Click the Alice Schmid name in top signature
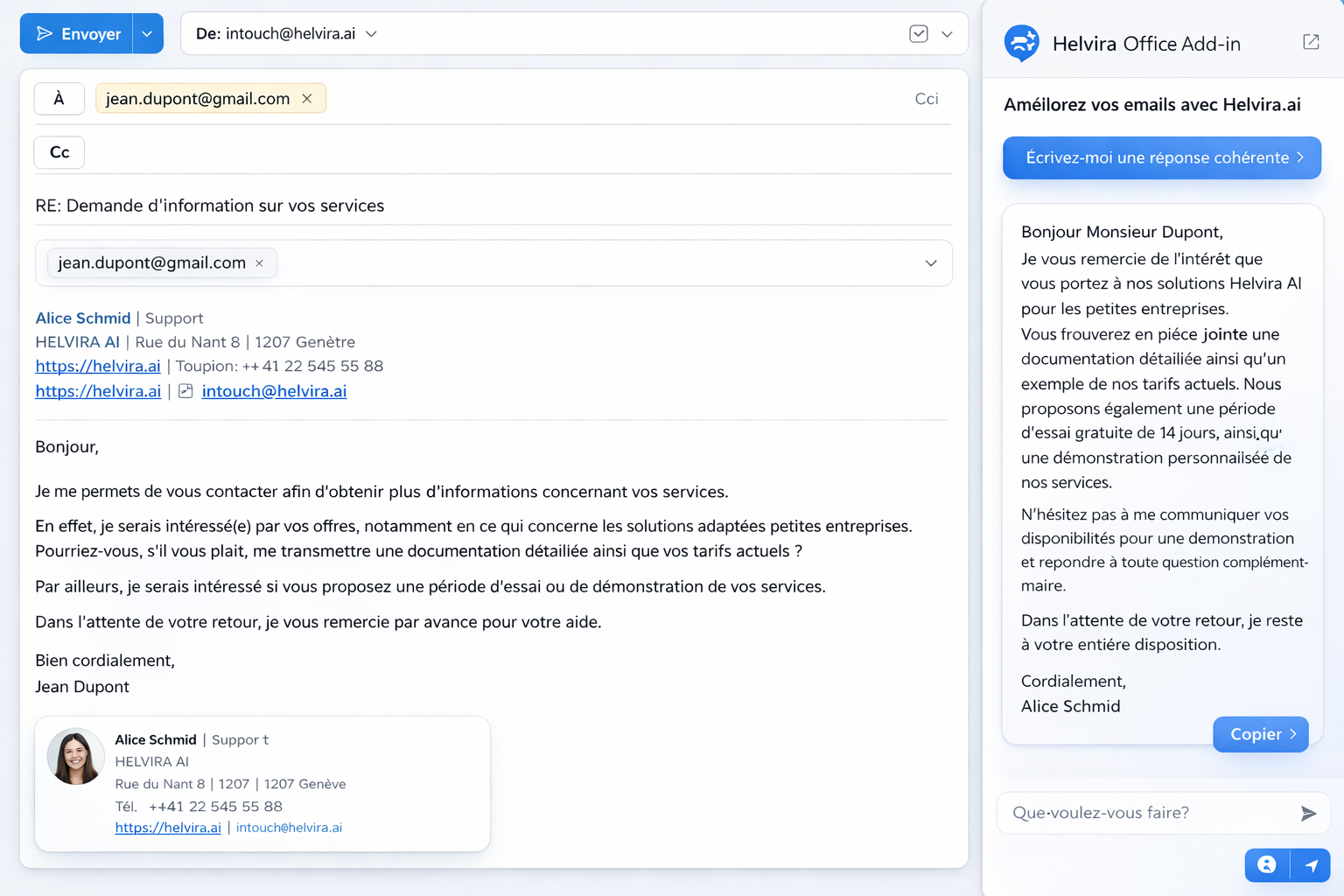Image resolution: width=1344 pixels, height=896 pixels. tap(83, 318)
